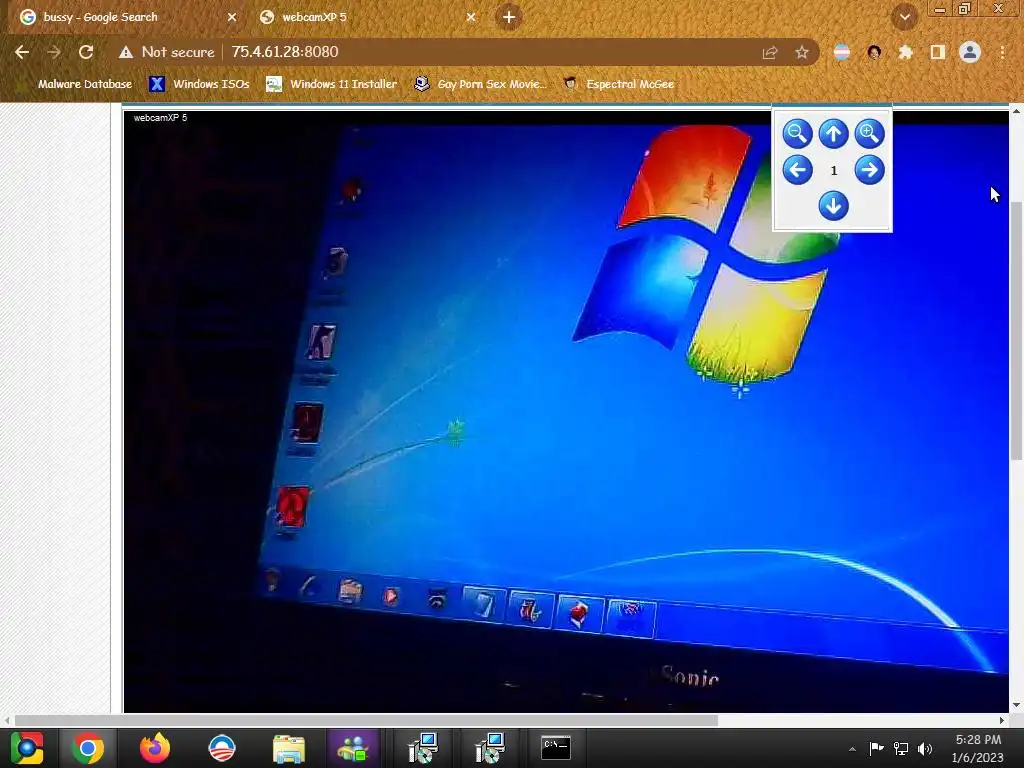Open the Extensions puzzle menu
The width and height of the screenshot is (1024, 768).
click(x=905, y=52)
